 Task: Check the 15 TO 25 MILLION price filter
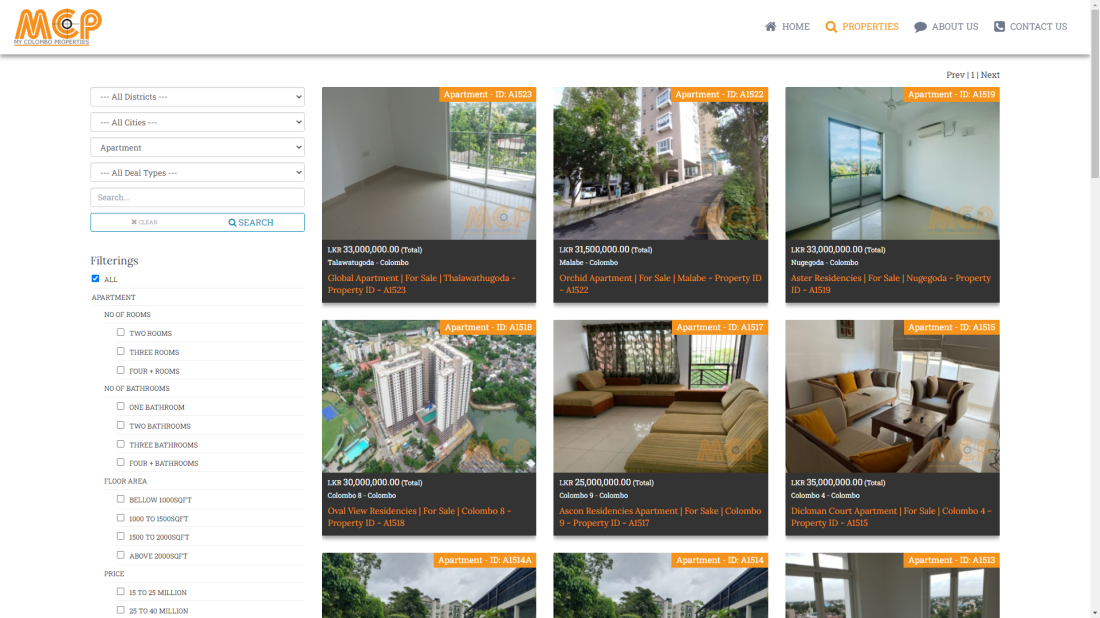121,591
